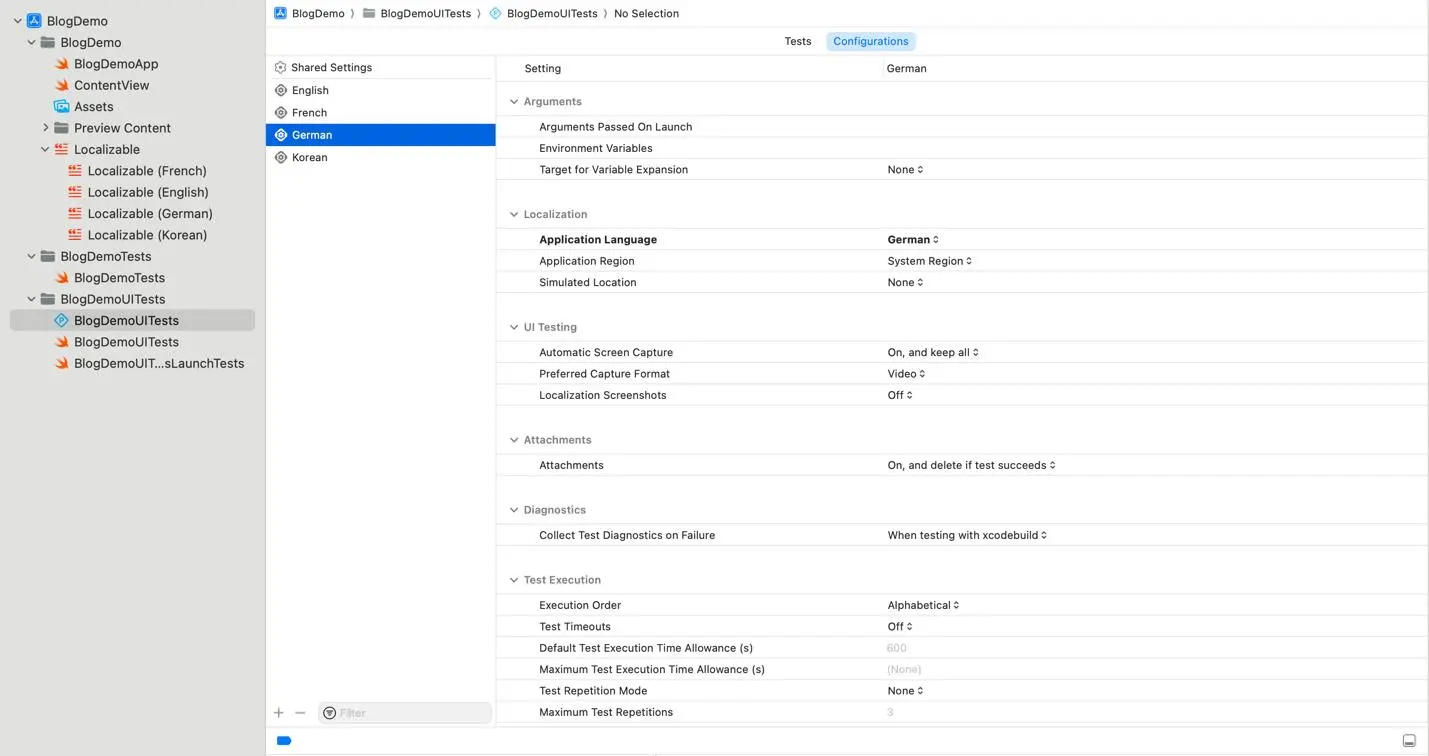Switch to the Tests tab

(798, 41)
